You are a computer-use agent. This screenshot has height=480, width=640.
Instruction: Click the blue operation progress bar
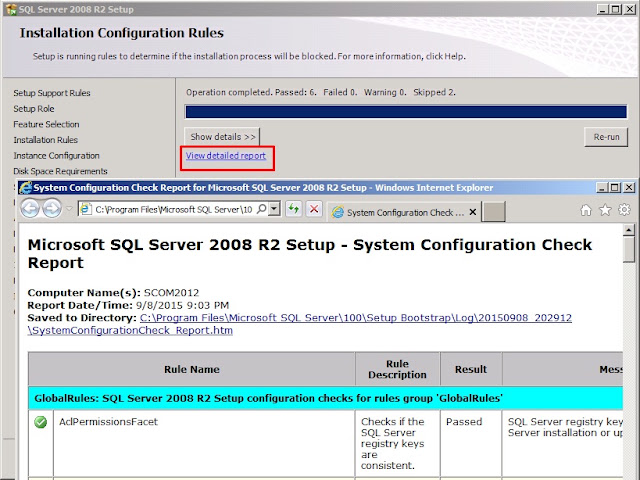coord(406,111)
